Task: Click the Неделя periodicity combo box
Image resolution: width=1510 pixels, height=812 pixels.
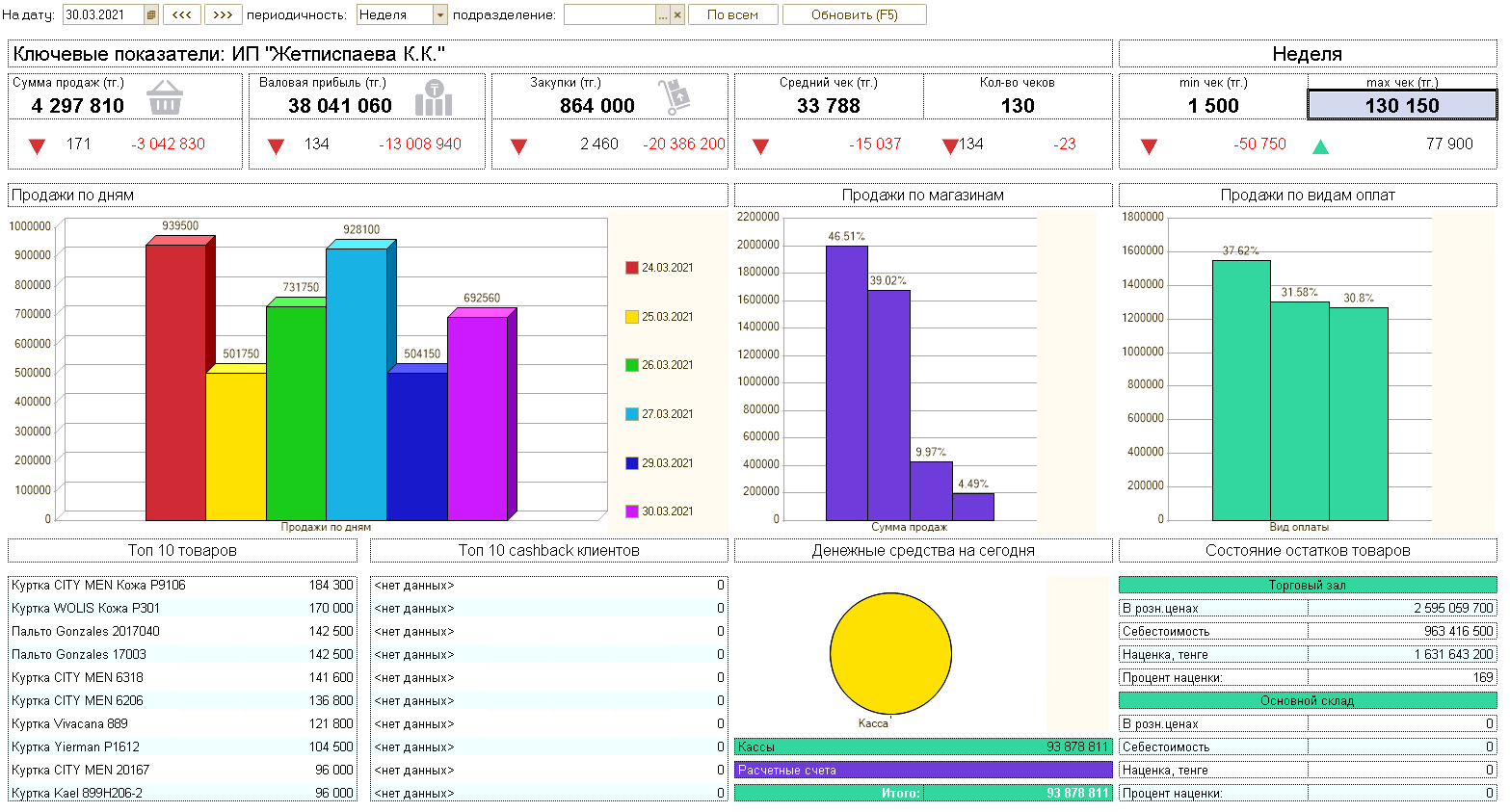Action: tap(395, 14)
